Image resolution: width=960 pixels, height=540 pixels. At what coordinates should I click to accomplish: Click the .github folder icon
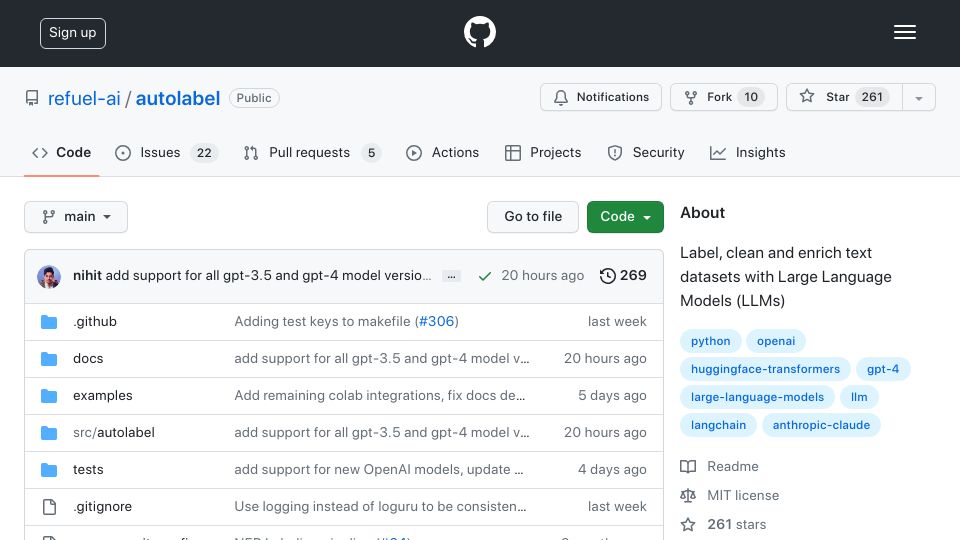click(x=49, y=322)
